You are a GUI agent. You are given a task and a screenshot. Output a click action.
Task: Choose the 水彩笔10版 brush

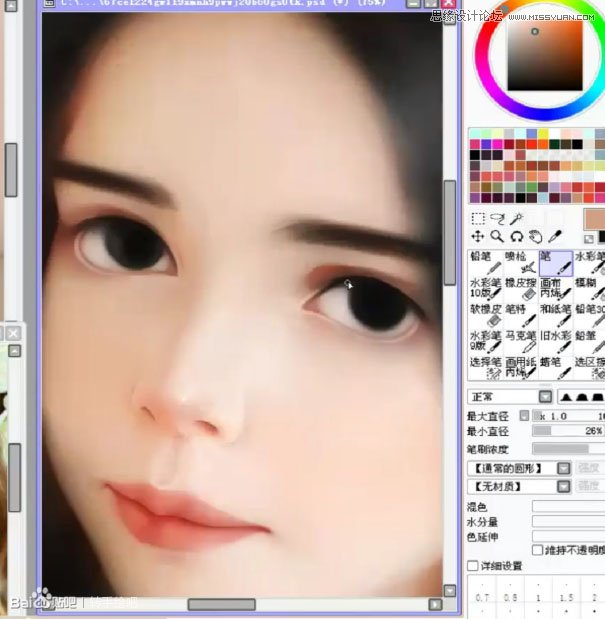tap(486, 289)
